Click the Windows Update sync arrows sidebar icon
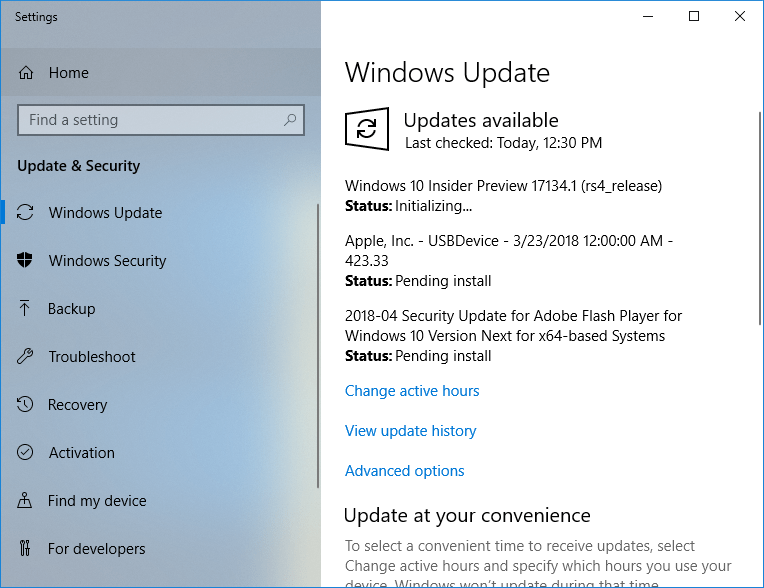This screenshot has width=764, height=588. coord(25,212)
